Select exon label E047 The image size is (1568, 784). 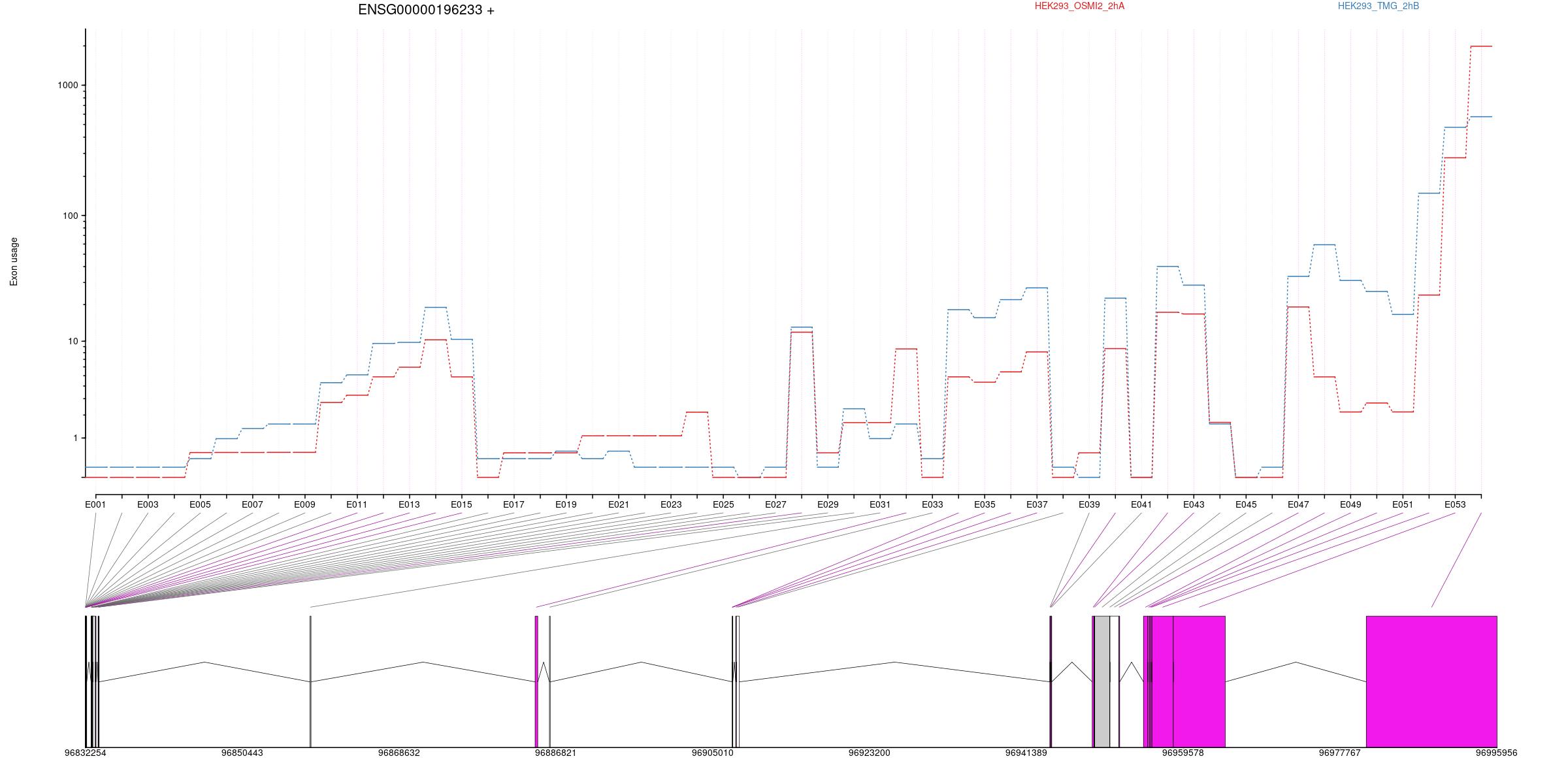coord(1298,504)
